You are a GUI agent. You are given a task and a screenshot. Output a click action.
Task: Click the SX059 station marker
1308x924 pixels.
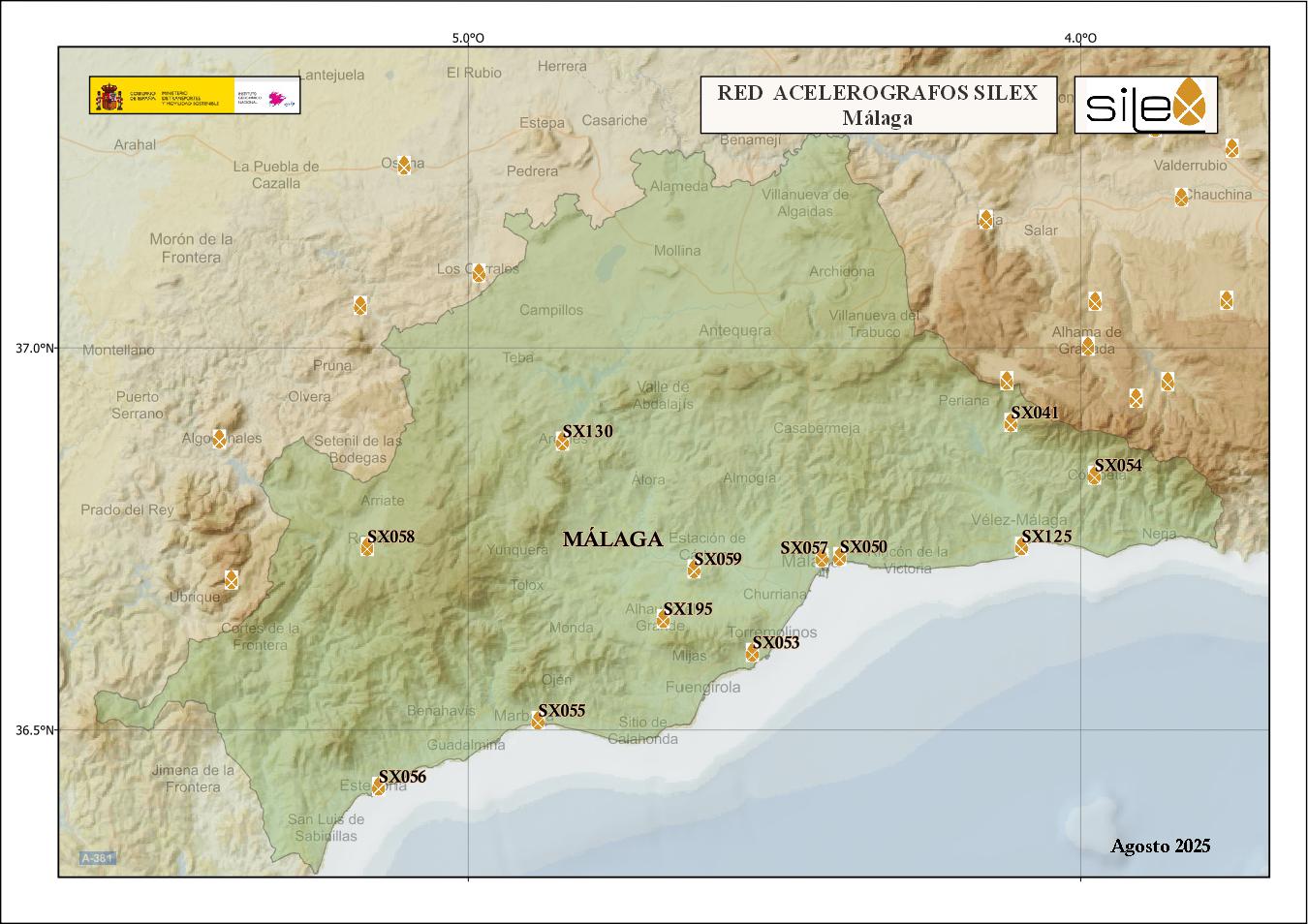click(x=694, y=570)
